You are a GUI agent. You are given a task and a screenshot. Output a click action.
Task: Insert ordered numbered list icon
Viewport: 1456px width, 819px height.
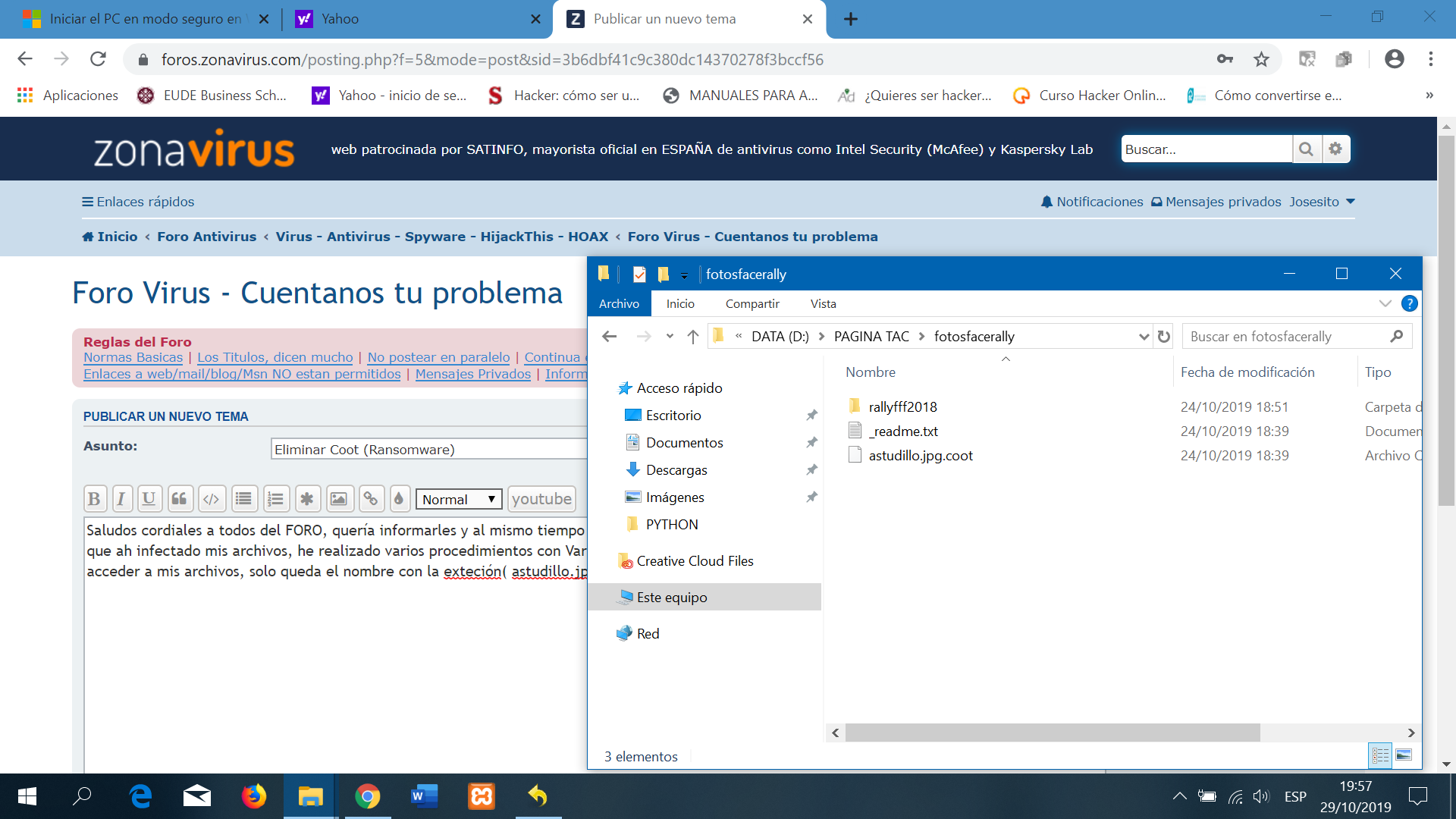coord(275,499)
